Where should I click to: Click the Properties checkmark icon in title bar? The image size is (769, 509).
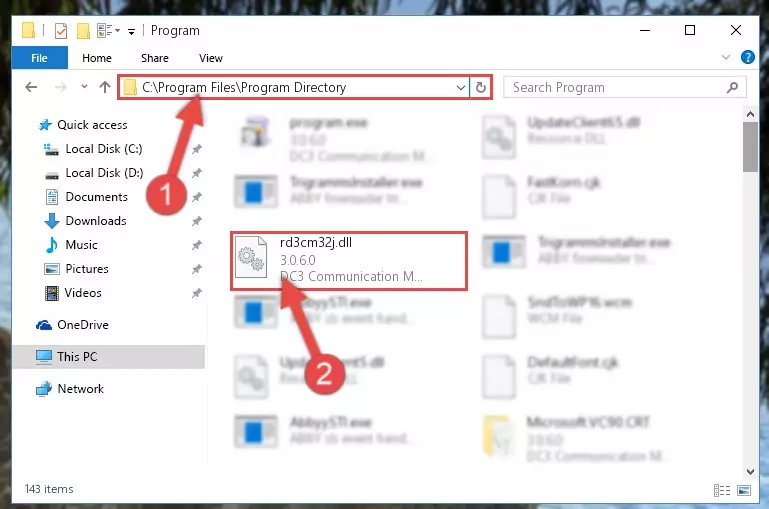click(61, 31)
